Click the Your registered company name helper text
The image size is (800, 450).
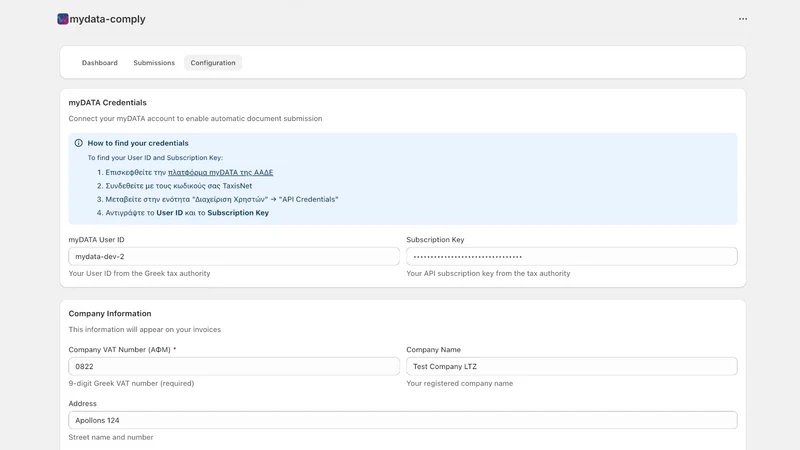coord(460,383)
